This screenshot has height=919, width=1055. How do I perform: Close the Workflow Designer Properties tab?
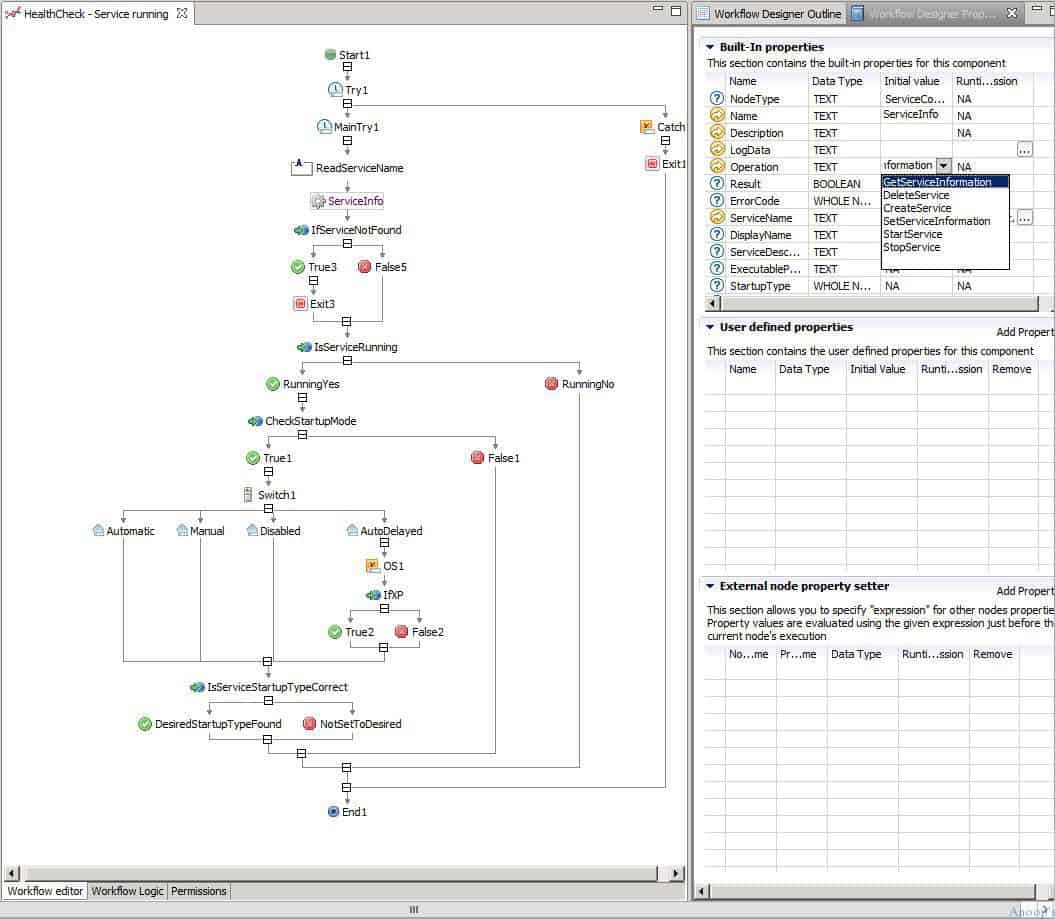1011,13
